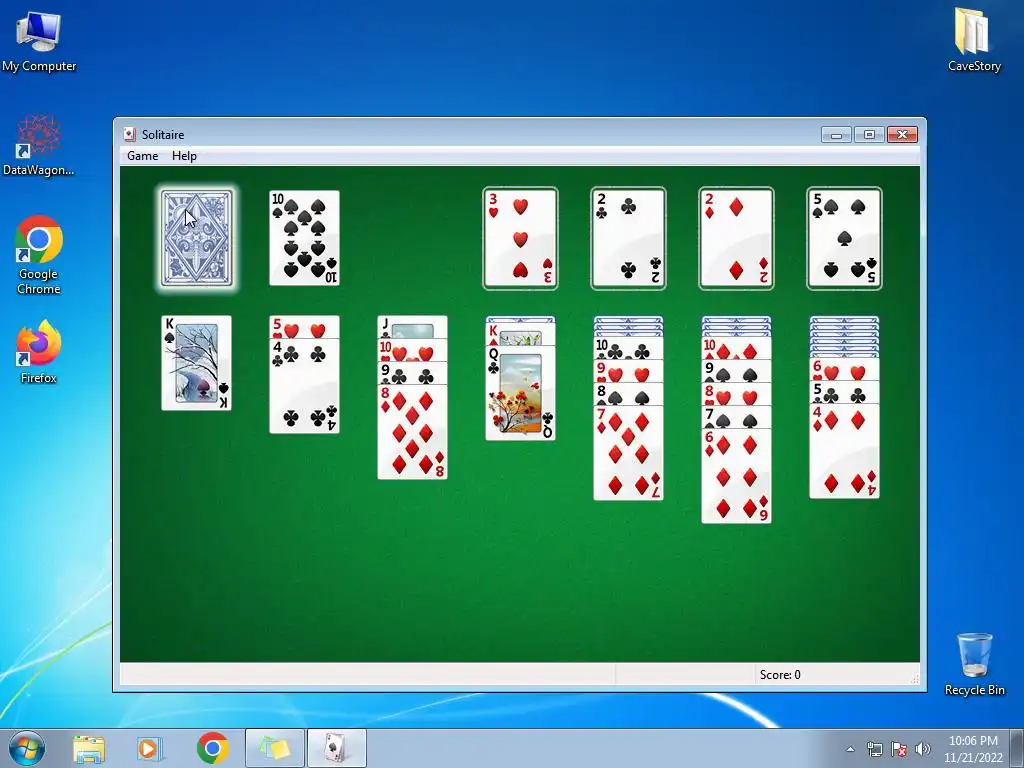The height and width of the screenshot is (768, 1024).
Task: Maximize the Solitaire window
Action: pos(869,135)
